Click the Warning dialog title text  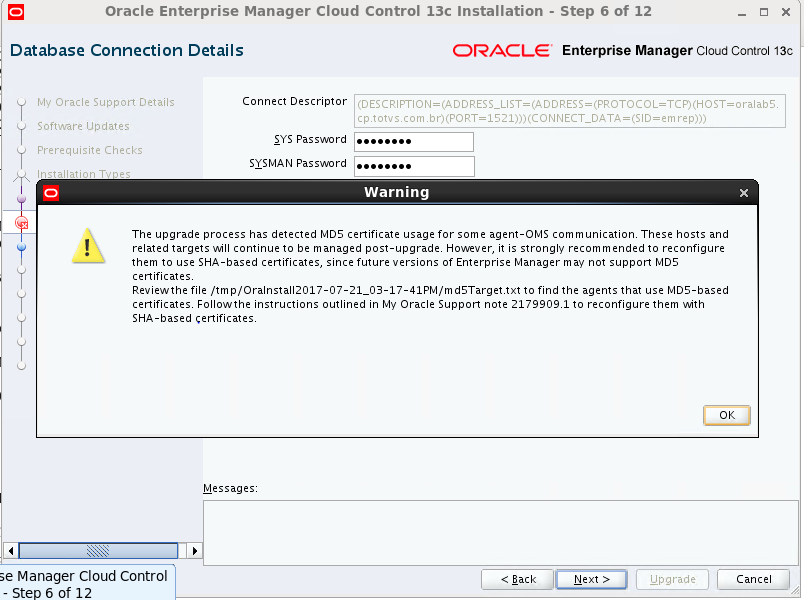click(x=396, y=192)
